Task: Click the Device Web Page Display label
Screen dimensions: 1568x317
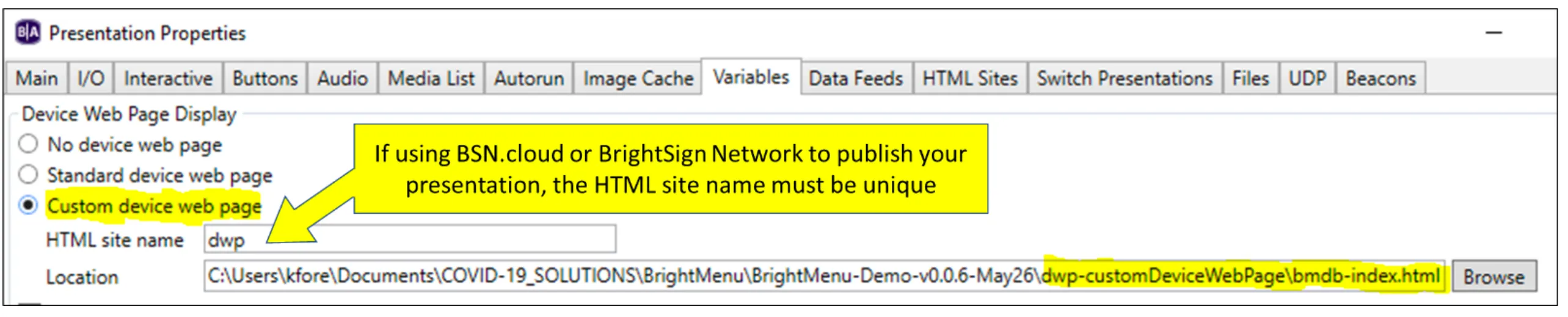Action: pyautogui.click(x=129, y=114)
